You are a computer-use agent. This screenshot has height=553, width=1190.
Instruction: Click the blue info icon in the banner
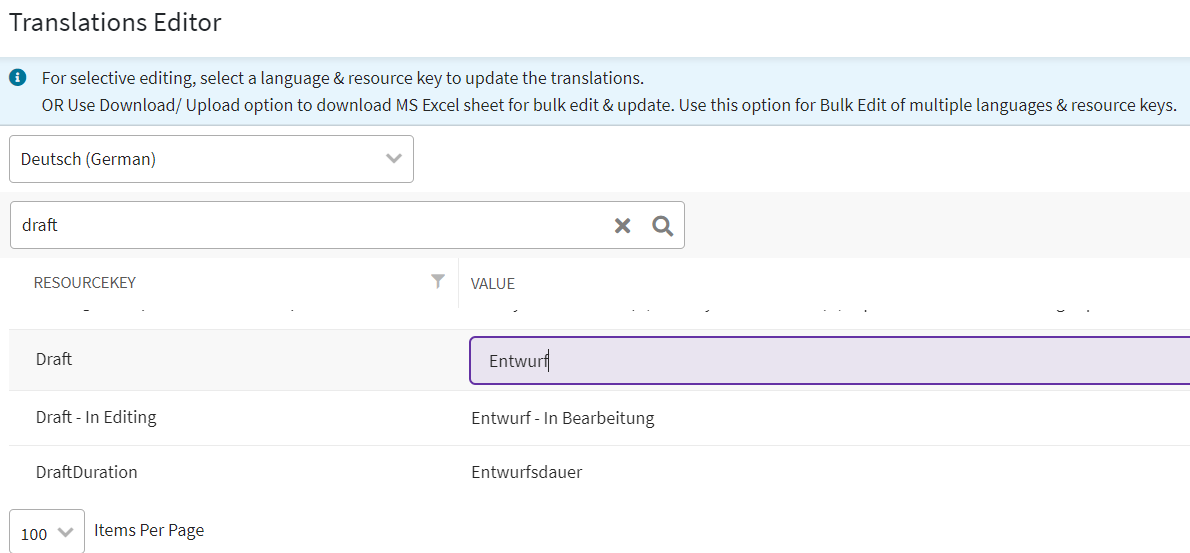[x=18, y=77]
